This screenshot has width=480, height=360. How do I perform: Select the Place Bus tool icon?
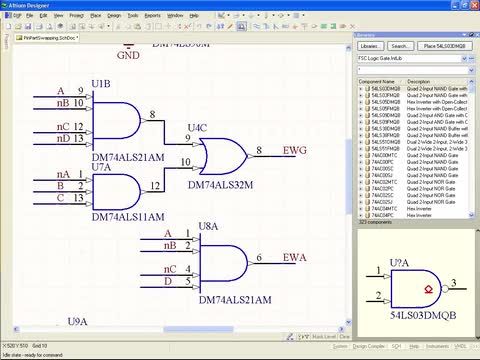[266, 26]
